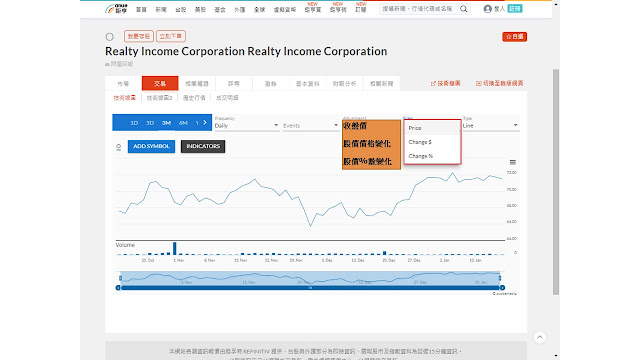This screenshot has height=360, width=640.
Task: Choose Change $ in Scale list
Action: click(432, 142)
